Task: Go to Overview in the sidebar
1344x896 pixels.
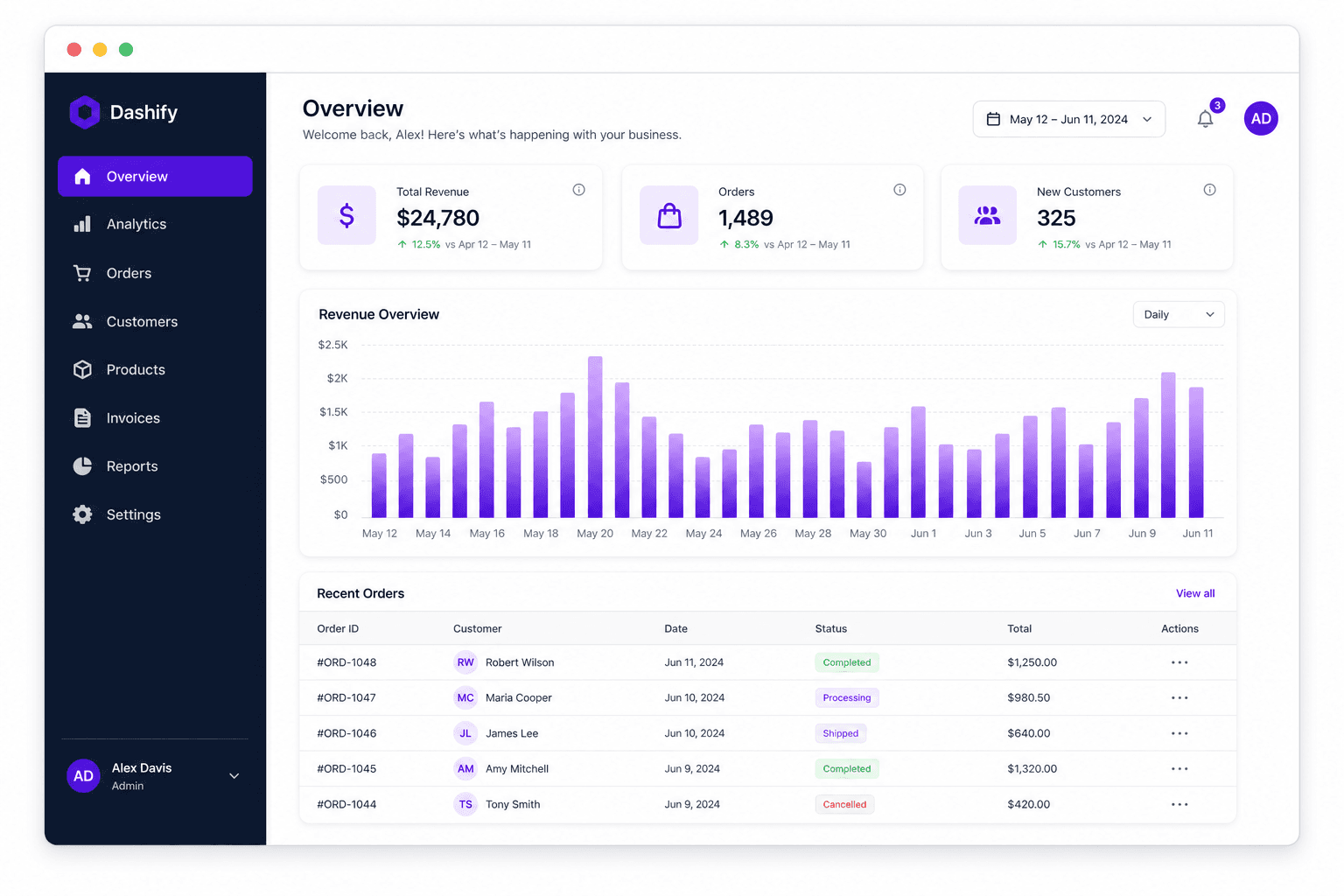Action: pos(155,177)
